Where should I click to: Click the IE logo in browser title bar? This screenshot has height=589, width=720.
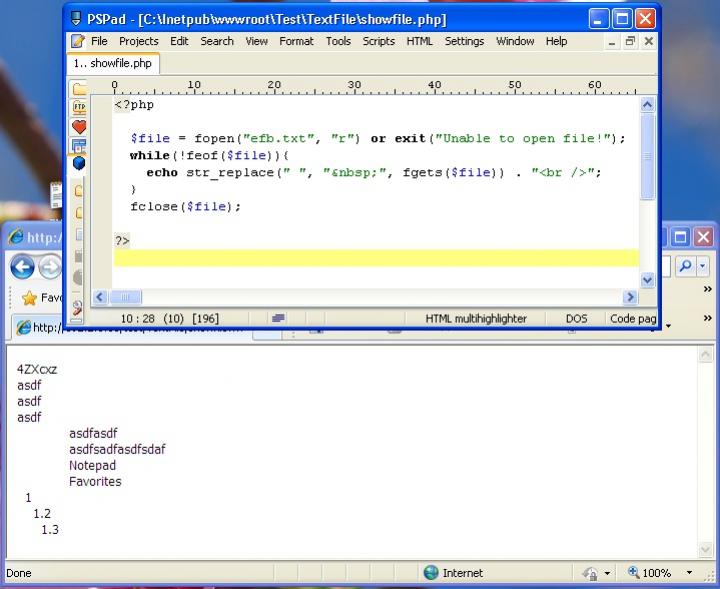pyautogui.click(x=16, y=237)
